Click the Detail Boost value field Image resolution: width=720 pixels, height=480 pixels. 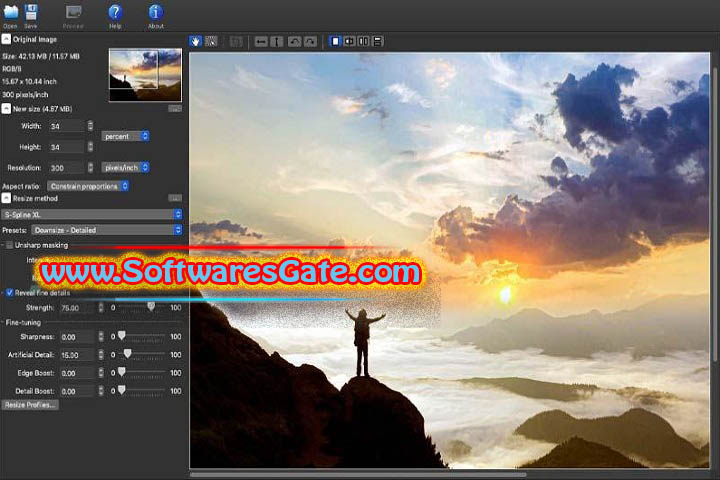point(78,391)
